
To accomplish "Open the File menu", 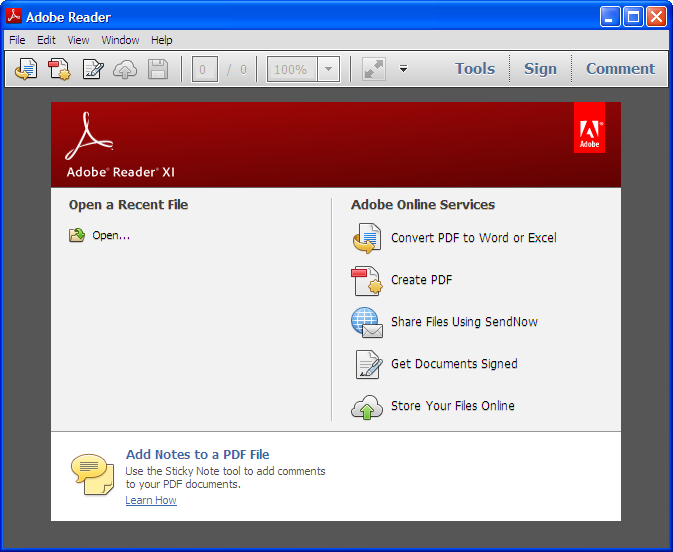I will coord(17,40).
